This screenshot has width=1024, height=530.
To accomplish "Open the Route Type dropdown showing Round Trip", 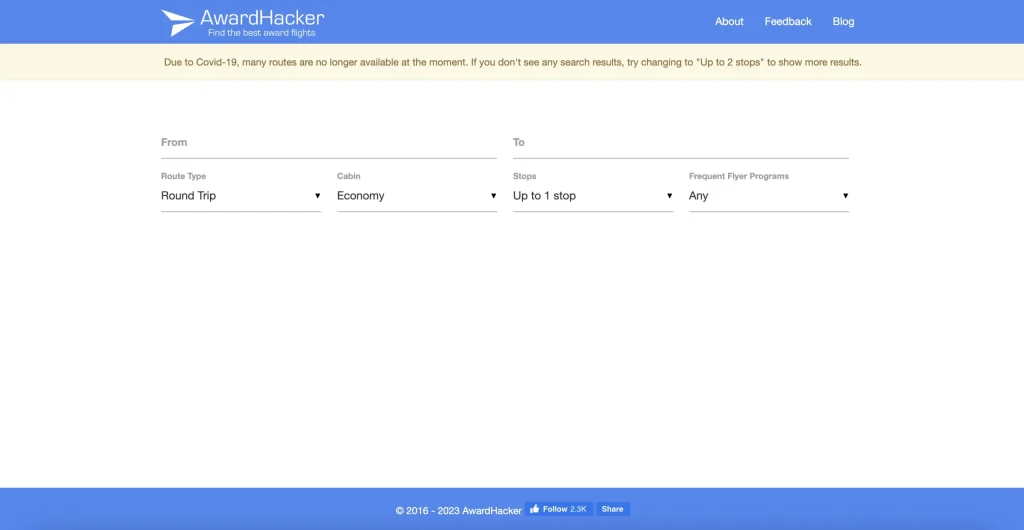I will [241, 196].
